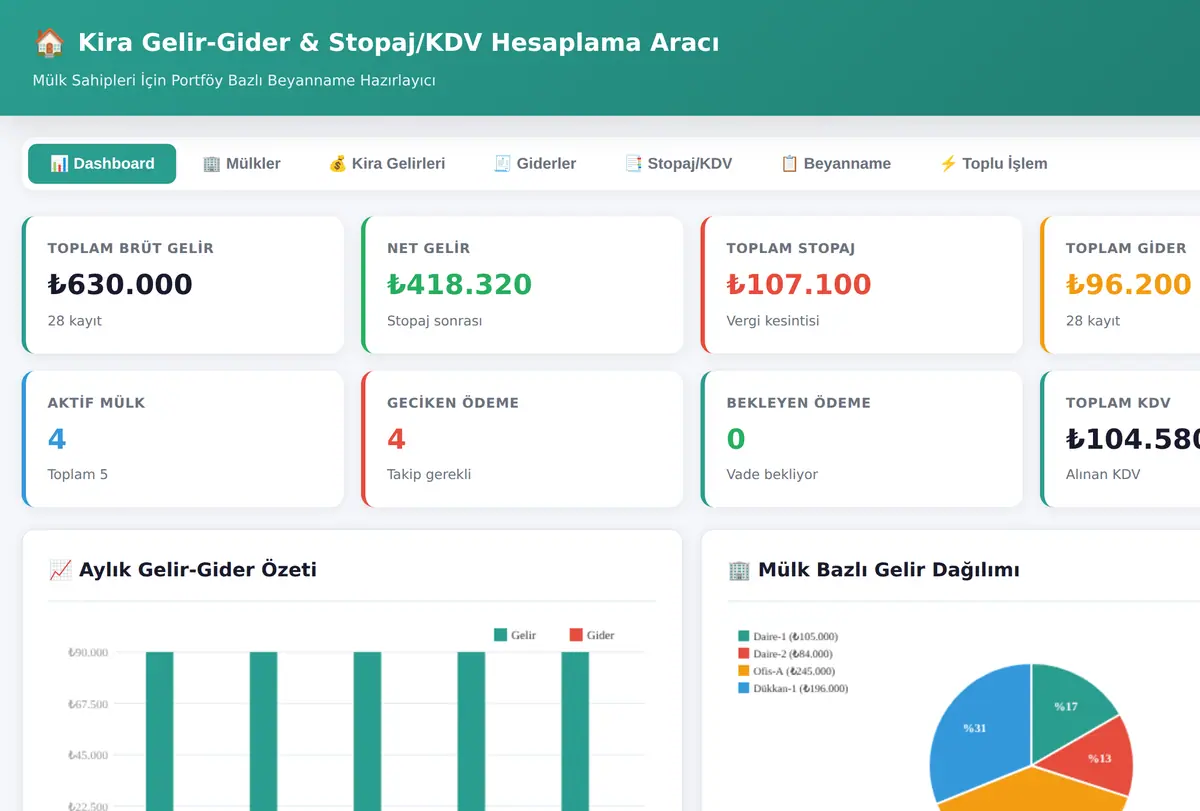Click the house icon in the header
The height and width of the screenshot is (811, 1200).
(x=49, y=43)
